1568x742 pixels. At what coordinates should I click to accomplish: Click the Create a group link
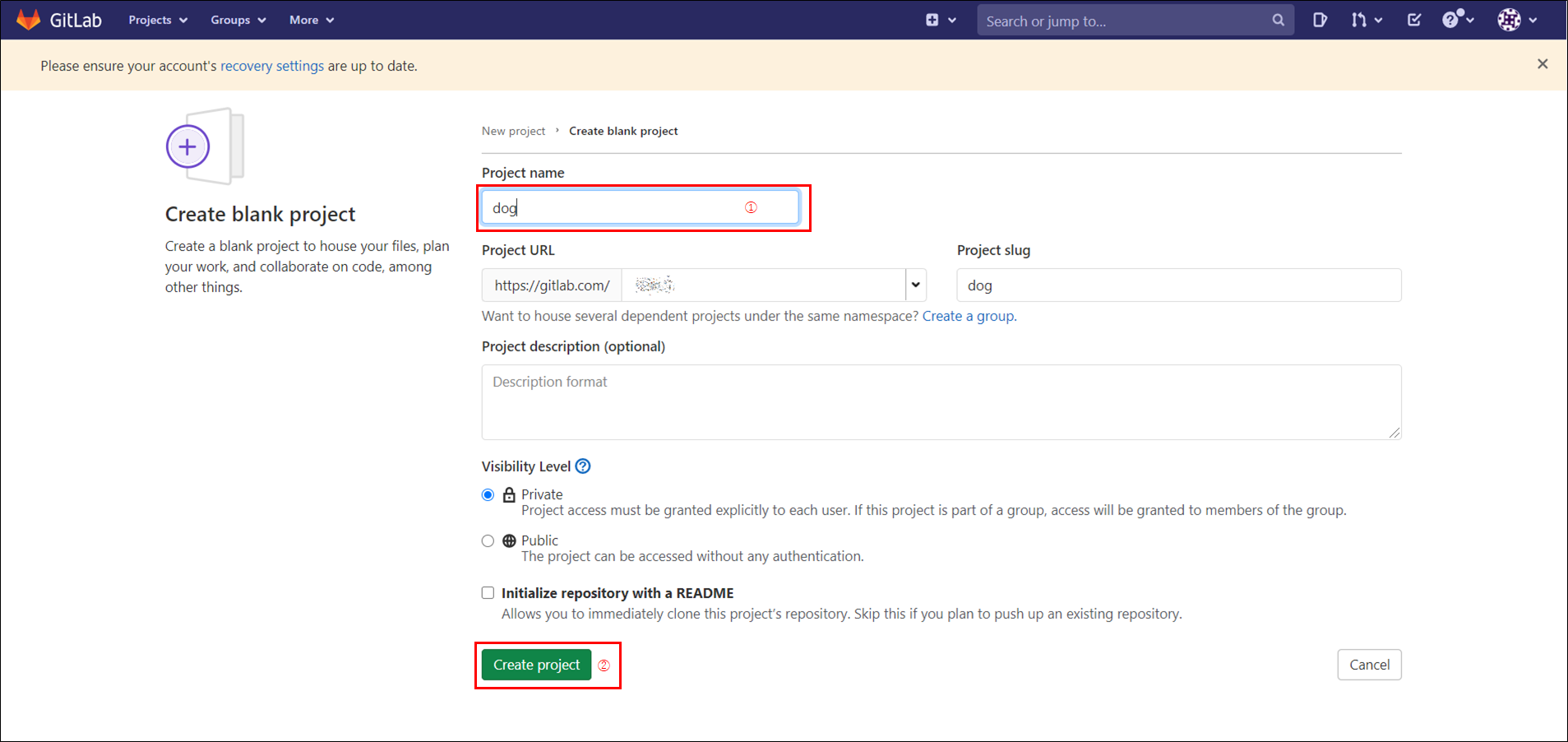point(968,316)
